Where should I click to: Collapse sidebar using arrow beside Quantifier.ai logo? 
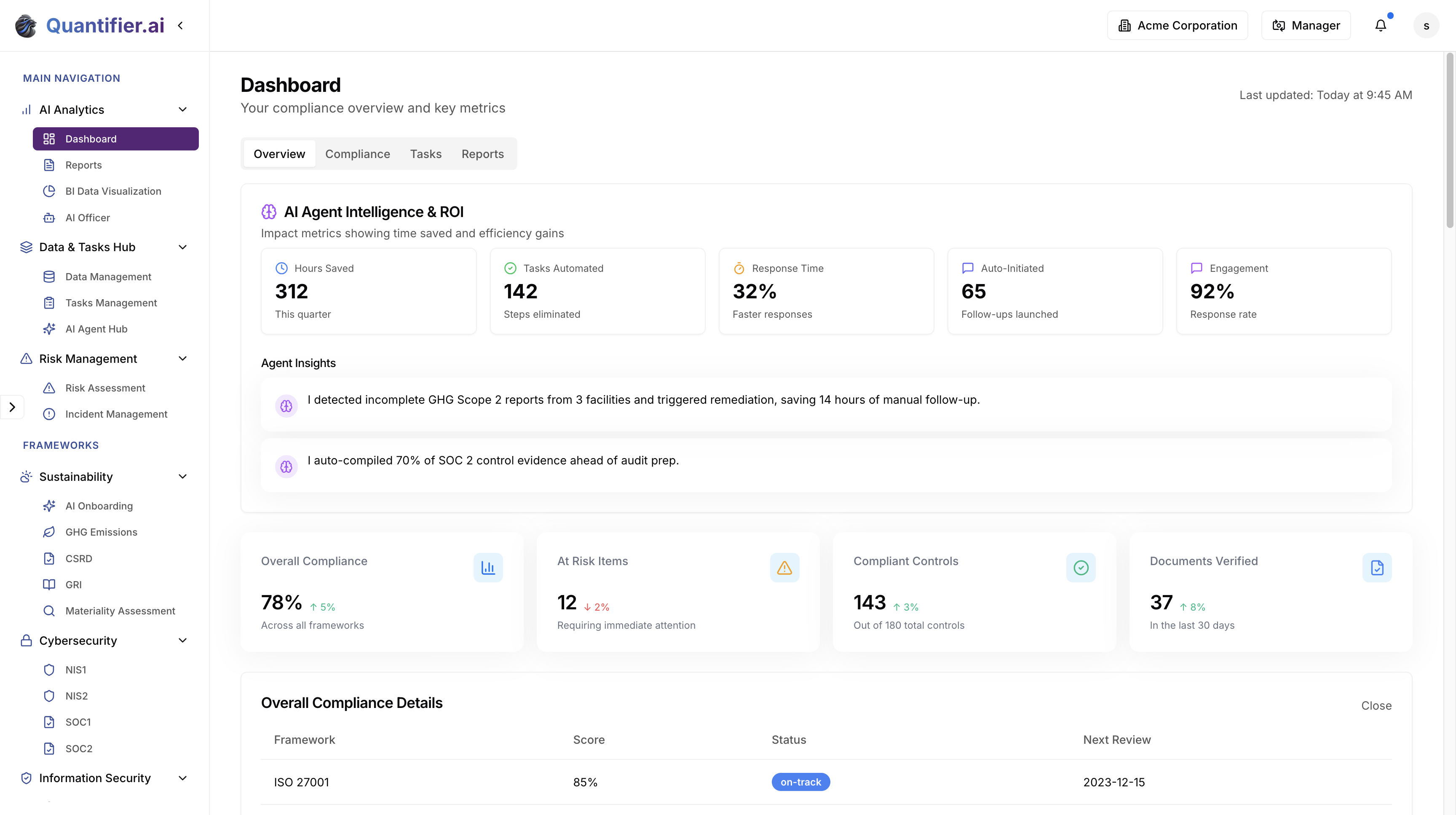click(x=180, y=25)
